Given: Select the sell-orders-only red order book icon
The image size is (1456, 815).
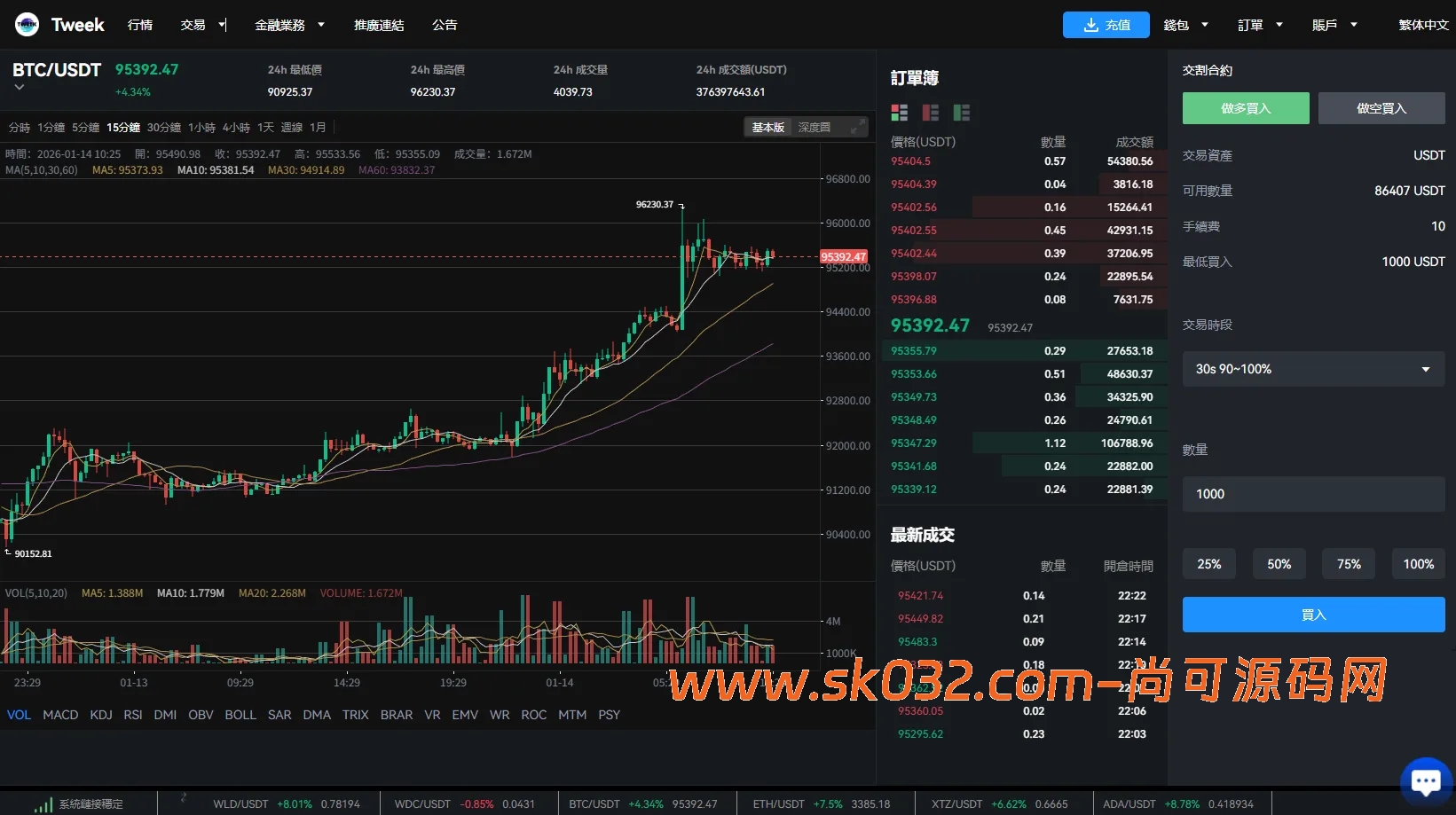Looking at the screenshot, I should (930, 112).
